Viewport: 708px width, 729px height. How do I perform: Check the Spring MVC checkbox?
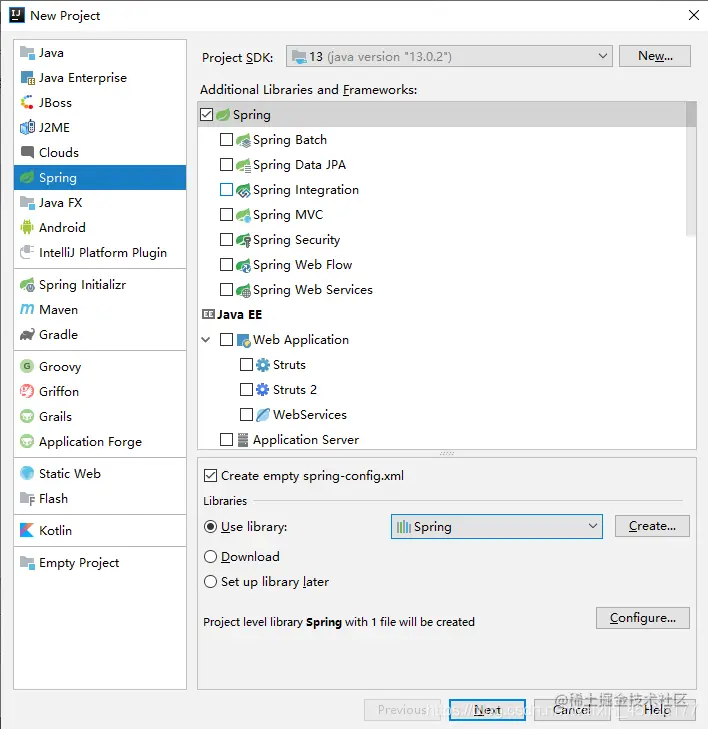point(226,214)
